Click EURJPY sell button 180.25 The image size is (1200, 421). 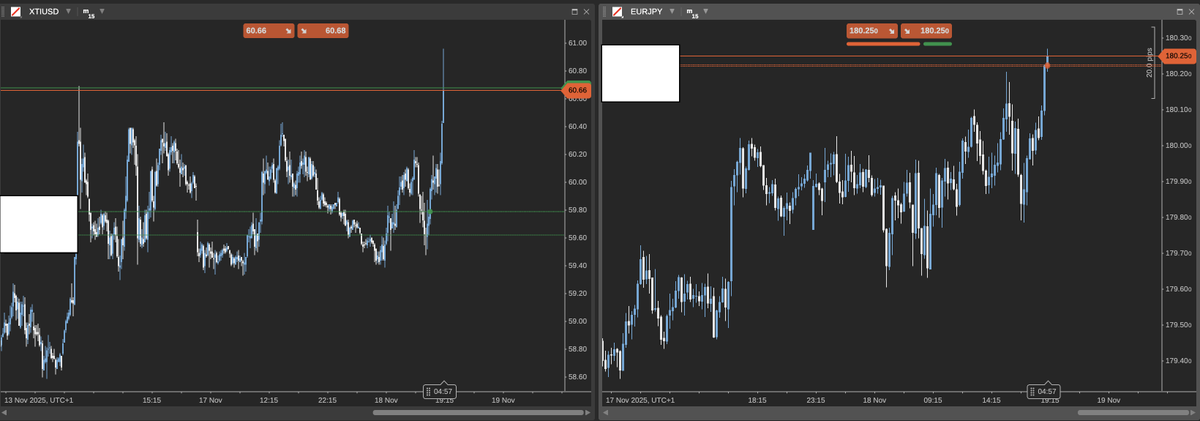tap(872, 31)
